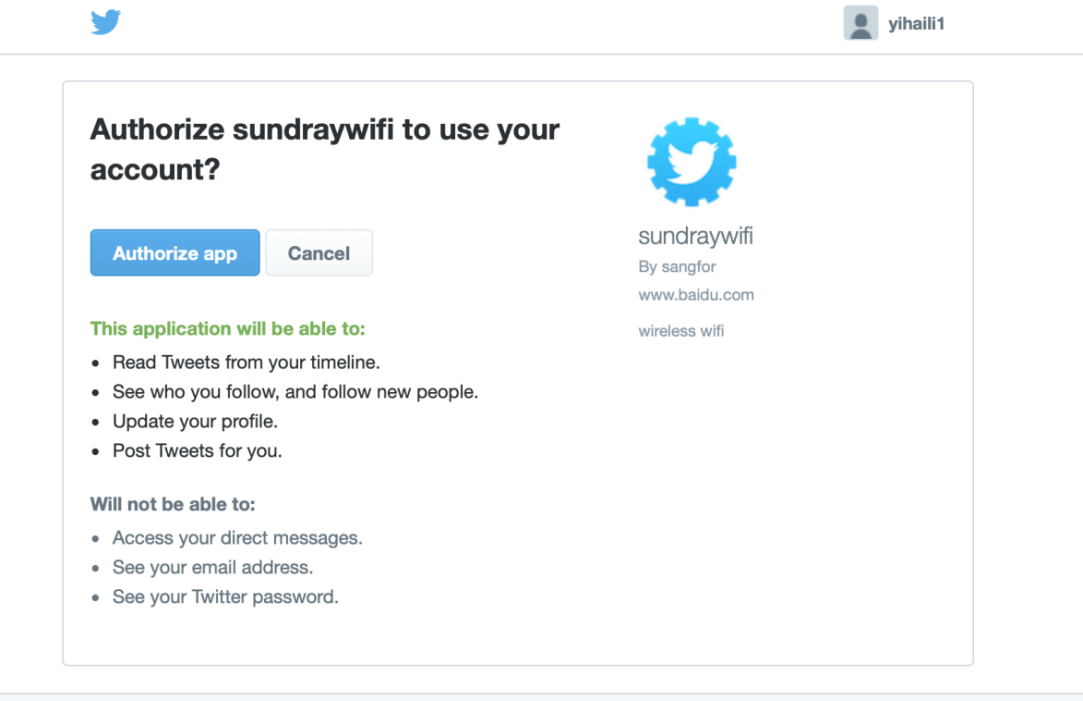Click the Twitter bird logo in header
1083x701 pixels.
click(106, 22)
